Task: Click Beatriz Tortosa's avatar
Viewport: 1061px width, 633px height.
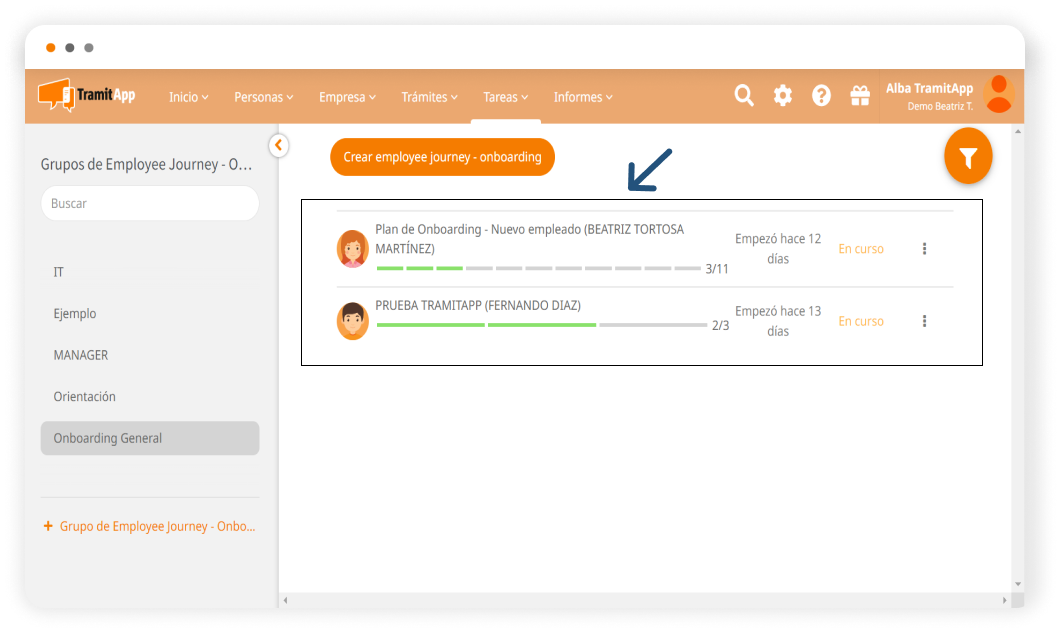Action: tap(352, 249)
